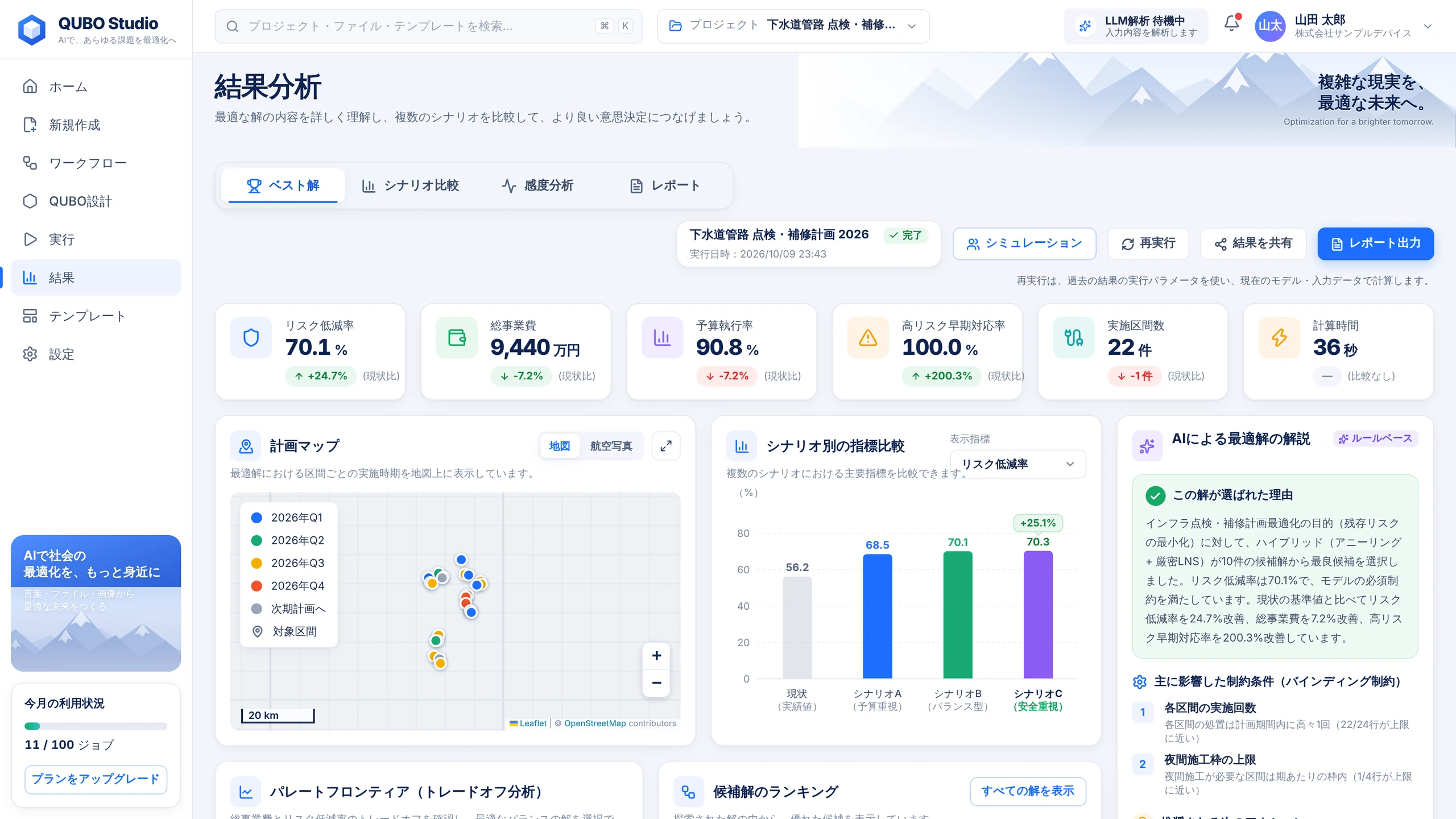Click the AIによる最適解の解説 sparkle icon

[1147, 446]
